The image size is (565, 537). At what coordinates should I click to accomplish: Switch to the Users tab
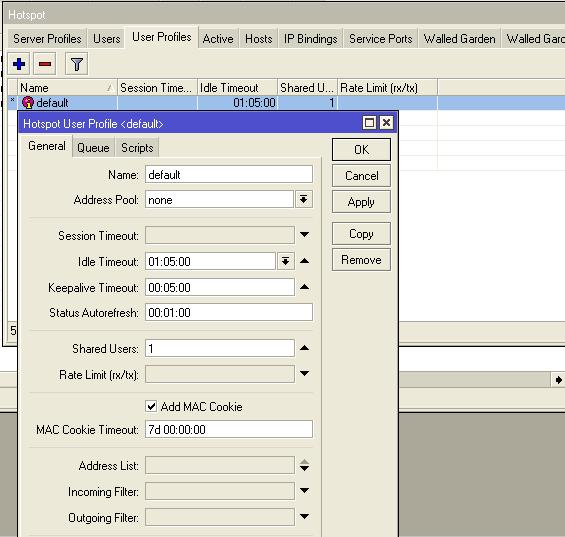click(106, 39)
